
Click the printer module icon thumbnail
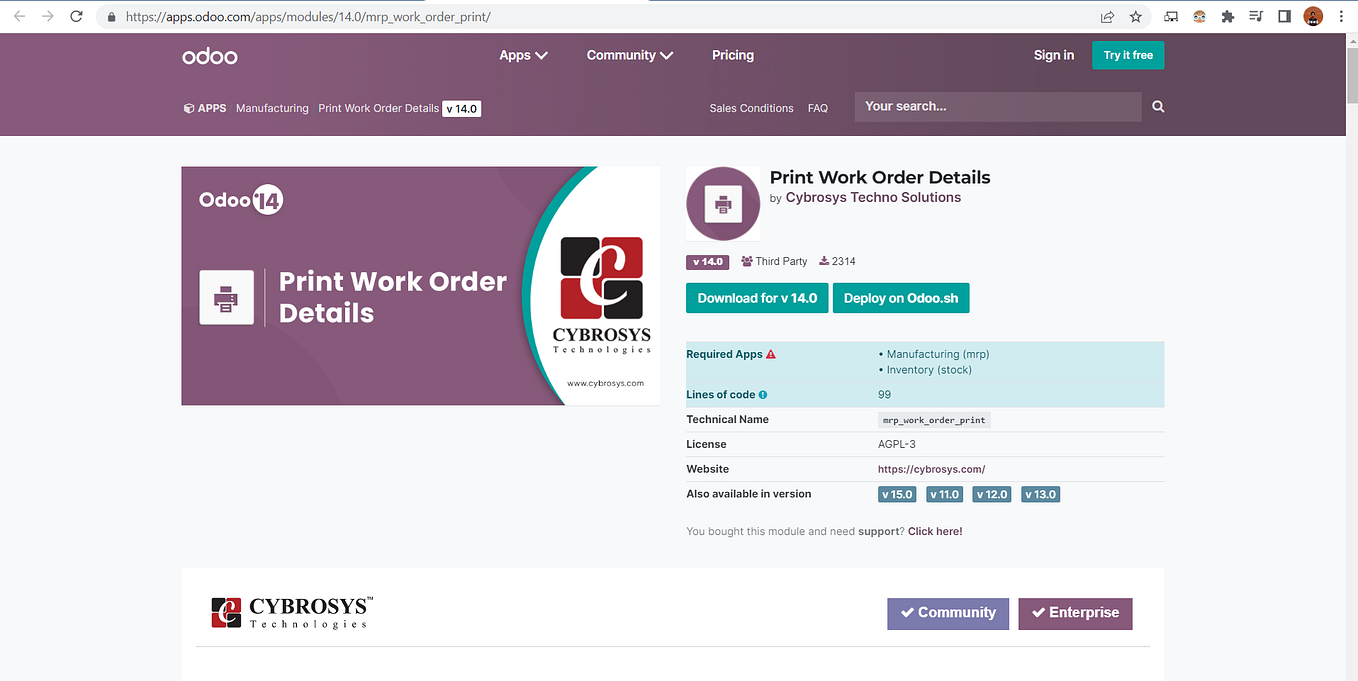[x=722, y=203]
